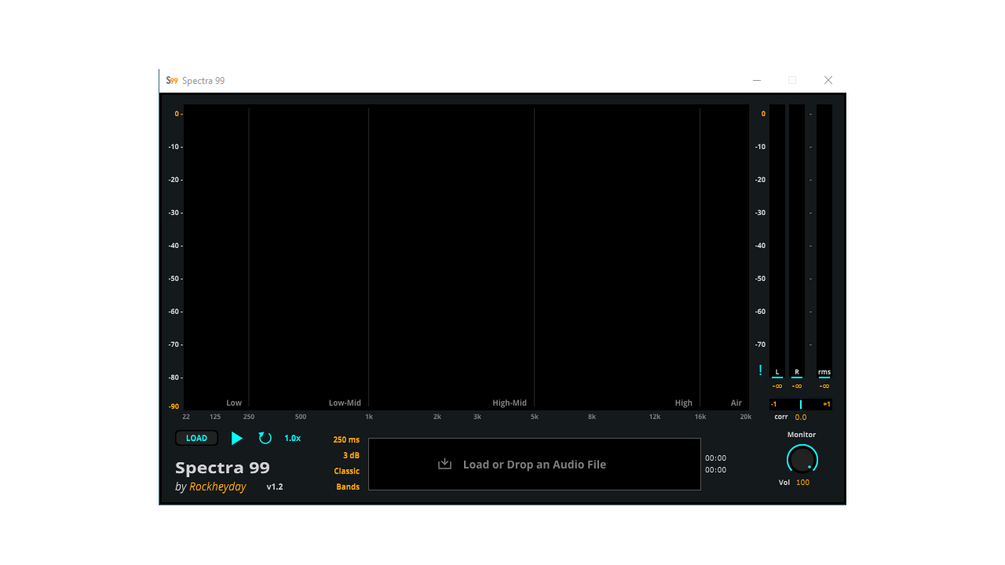This screenshot has height=565, width=1005.
Task: Click the Low-Mid band label
Action: [345, 403]
